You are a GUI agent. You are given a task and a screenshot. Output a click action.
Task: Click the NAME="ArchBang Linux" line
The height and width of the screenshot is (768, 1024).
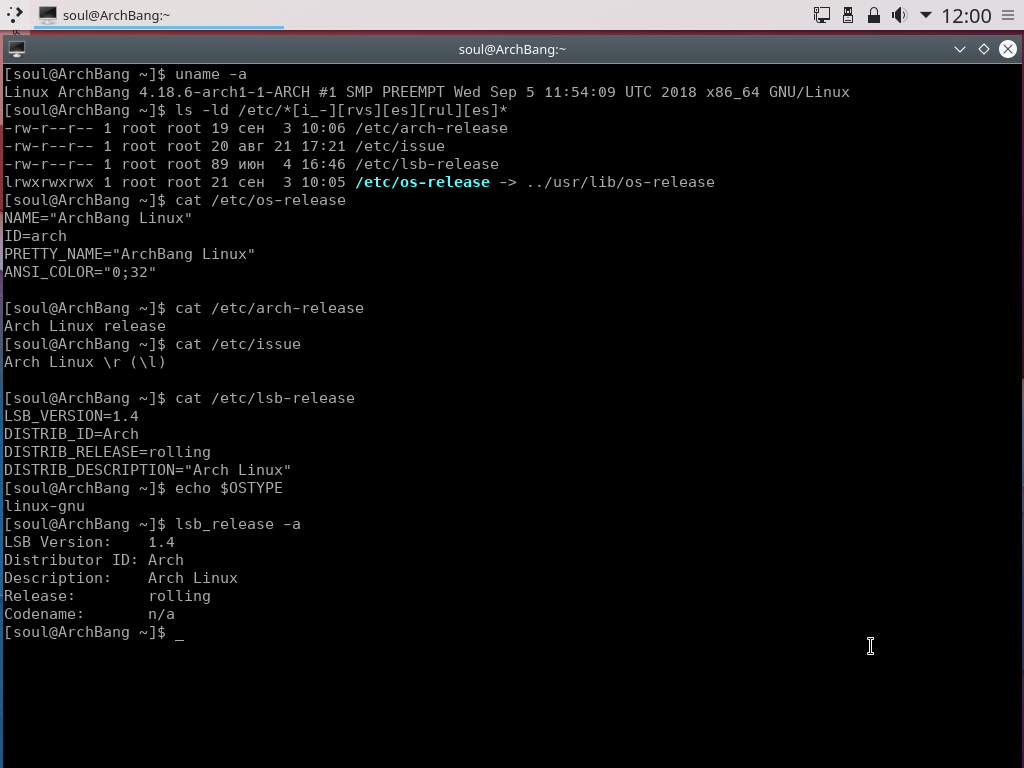tap(98, 218)
